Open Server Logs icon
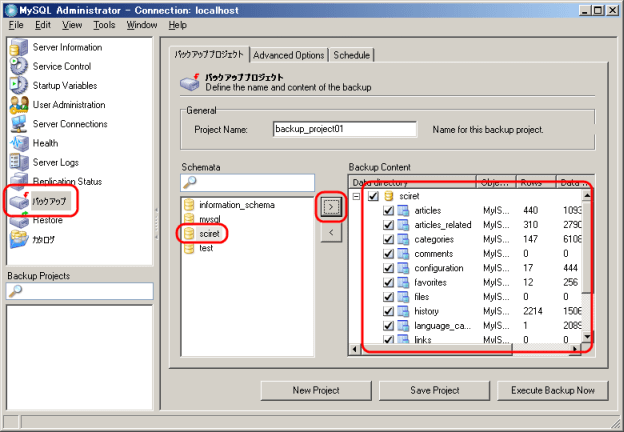The width and height of the screenshot is (624, 432). tap(19, 162)
